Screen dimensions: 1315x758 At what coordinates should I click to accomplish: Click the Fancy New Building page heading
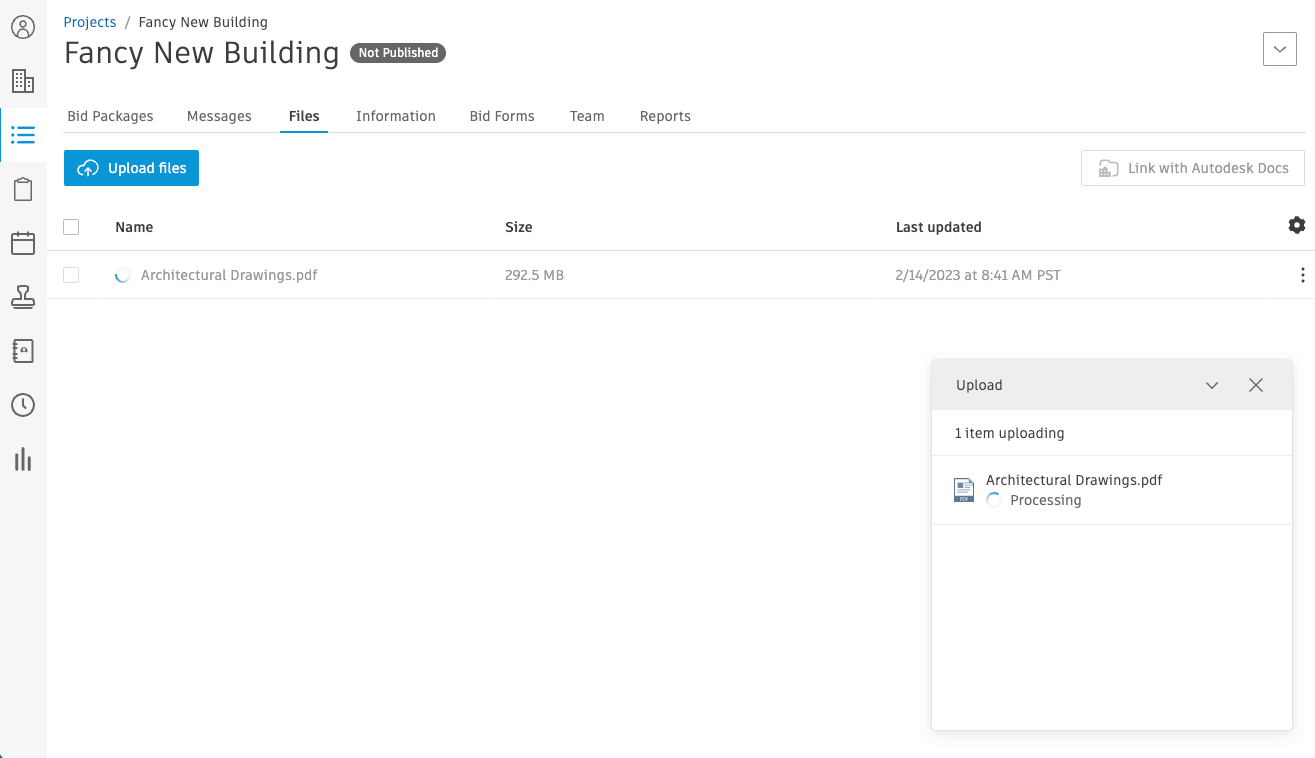[x=202, y=52]
